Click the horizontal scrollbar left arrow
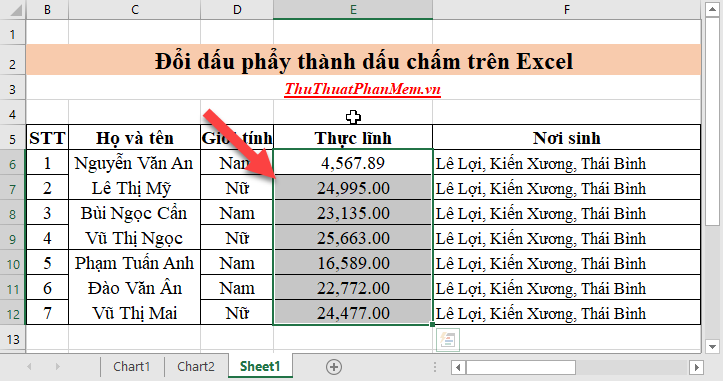 [x=458, y=368]
